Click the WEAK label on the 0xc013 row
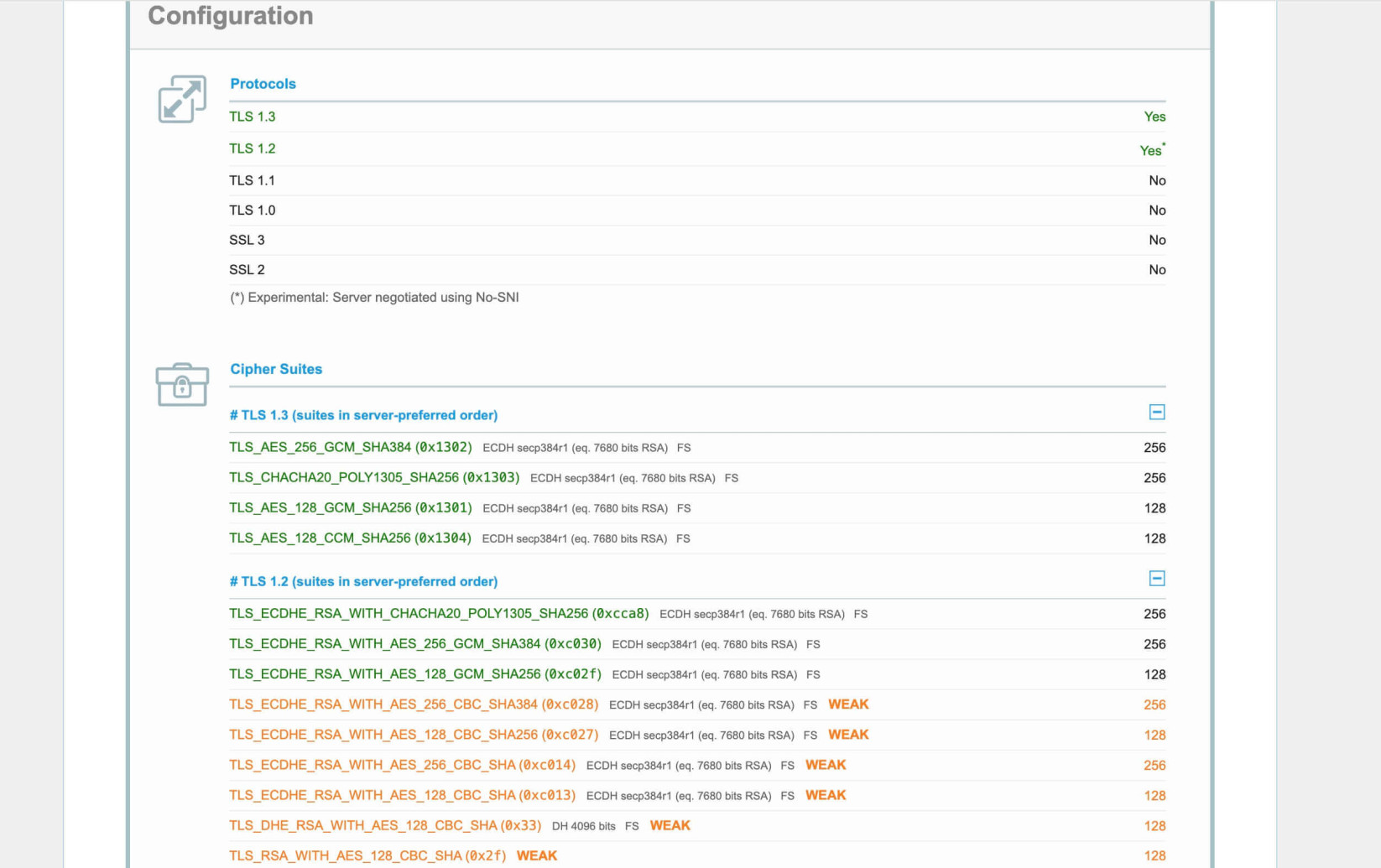Viewport: 1381px width, 868px height. pos(826,795)
